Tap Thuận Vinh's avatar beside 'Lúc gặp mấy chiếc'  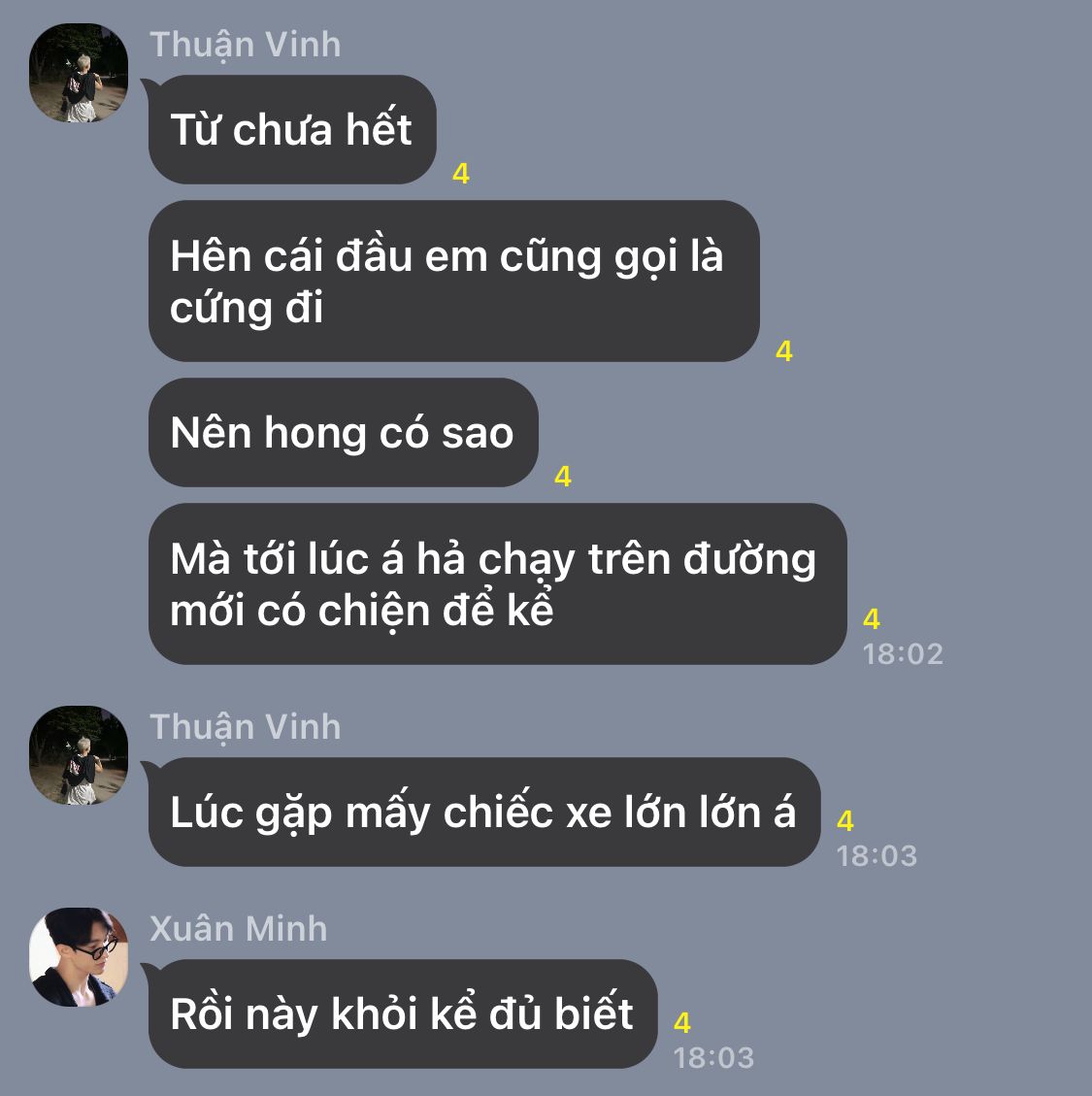coord(79,755)
